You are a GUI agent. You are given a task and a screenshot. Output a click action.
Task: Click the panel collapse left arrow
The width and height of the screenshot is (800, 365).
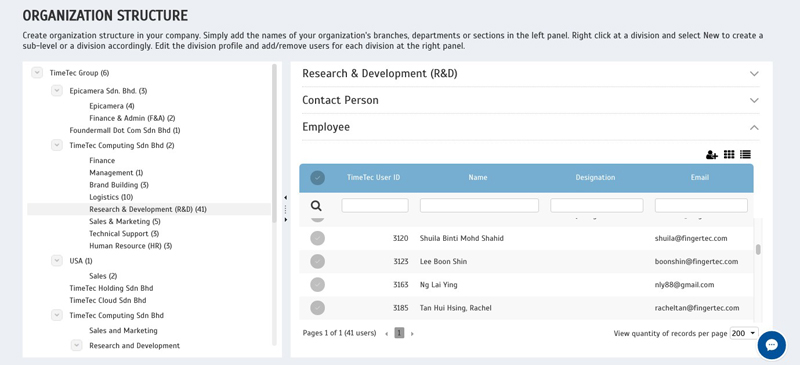pos(285,198)
